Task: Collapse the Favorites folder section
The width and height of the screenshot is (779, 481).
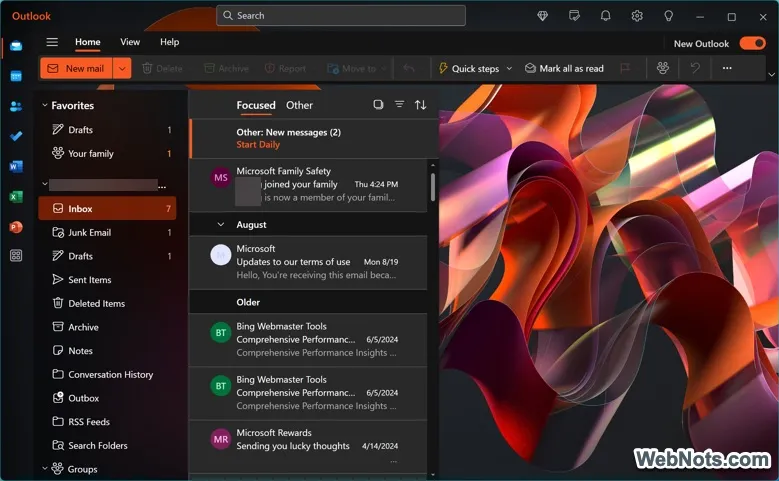Action: tap(45, 106)
